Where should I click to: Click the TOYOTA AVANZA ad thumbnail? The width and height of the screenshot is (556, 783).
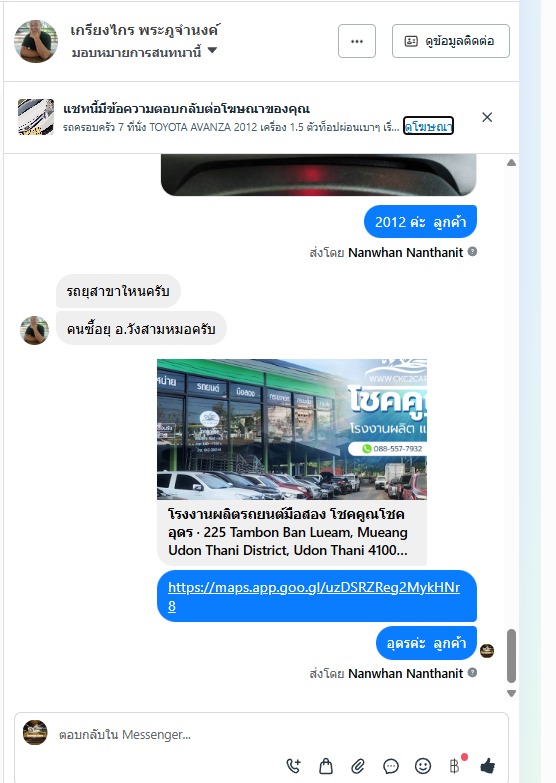(35, 117)
